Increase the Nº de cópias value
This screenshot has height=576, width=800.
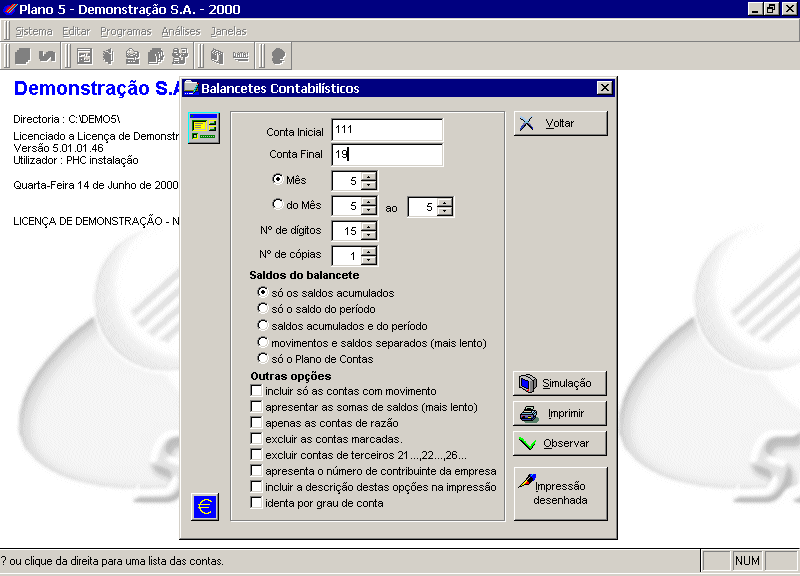click(368, 251)
